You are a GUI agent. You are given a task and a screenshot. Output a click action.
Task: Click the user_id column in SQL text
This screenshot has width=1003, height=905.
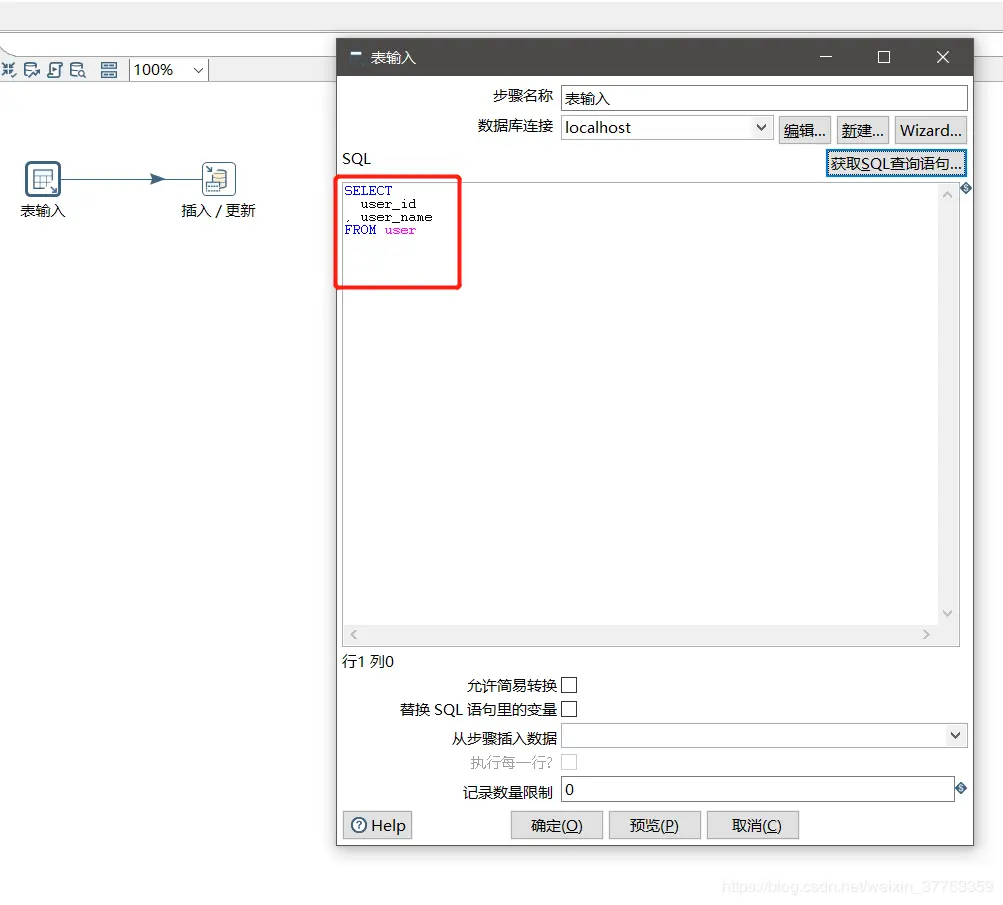click(388, 204)
